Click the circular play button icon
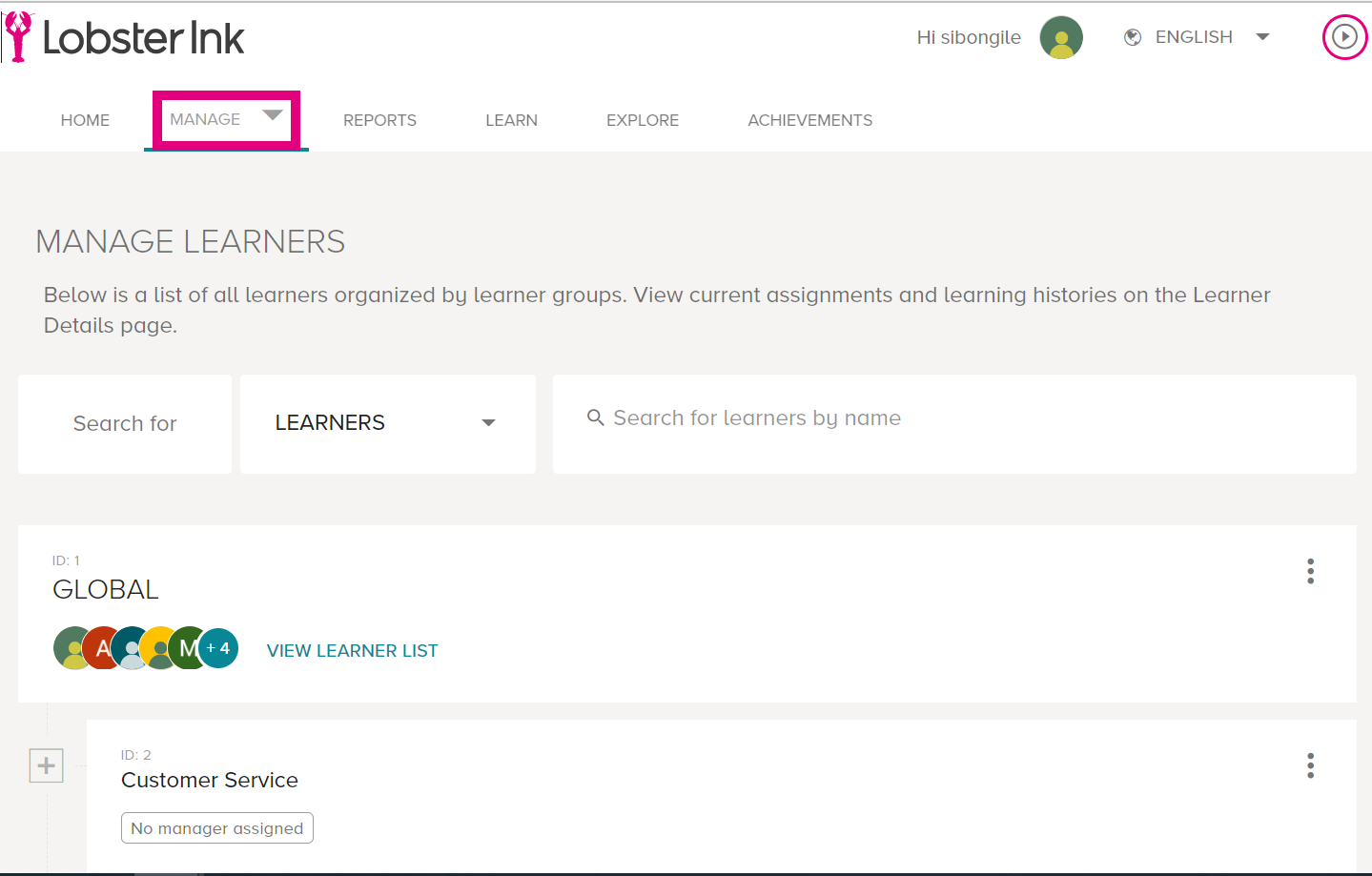The width and height of the screenshot is (1372, 876). (1344, 37)
